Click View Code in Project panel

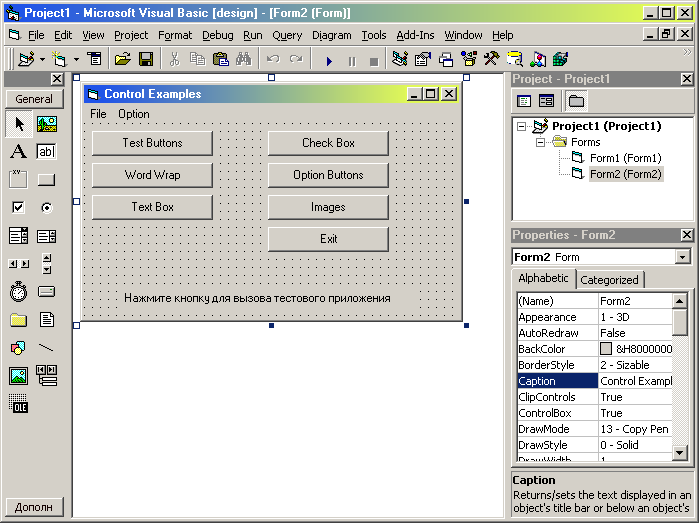click(524, 101)
